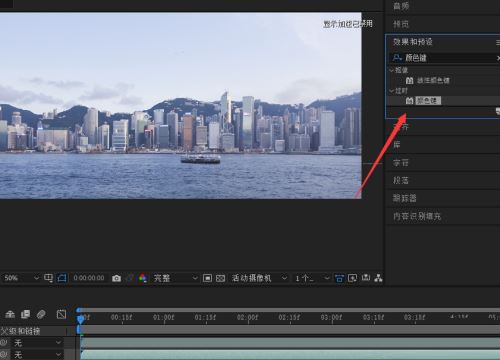Click the 02:00f mark on time ruler

click(247, 317)
